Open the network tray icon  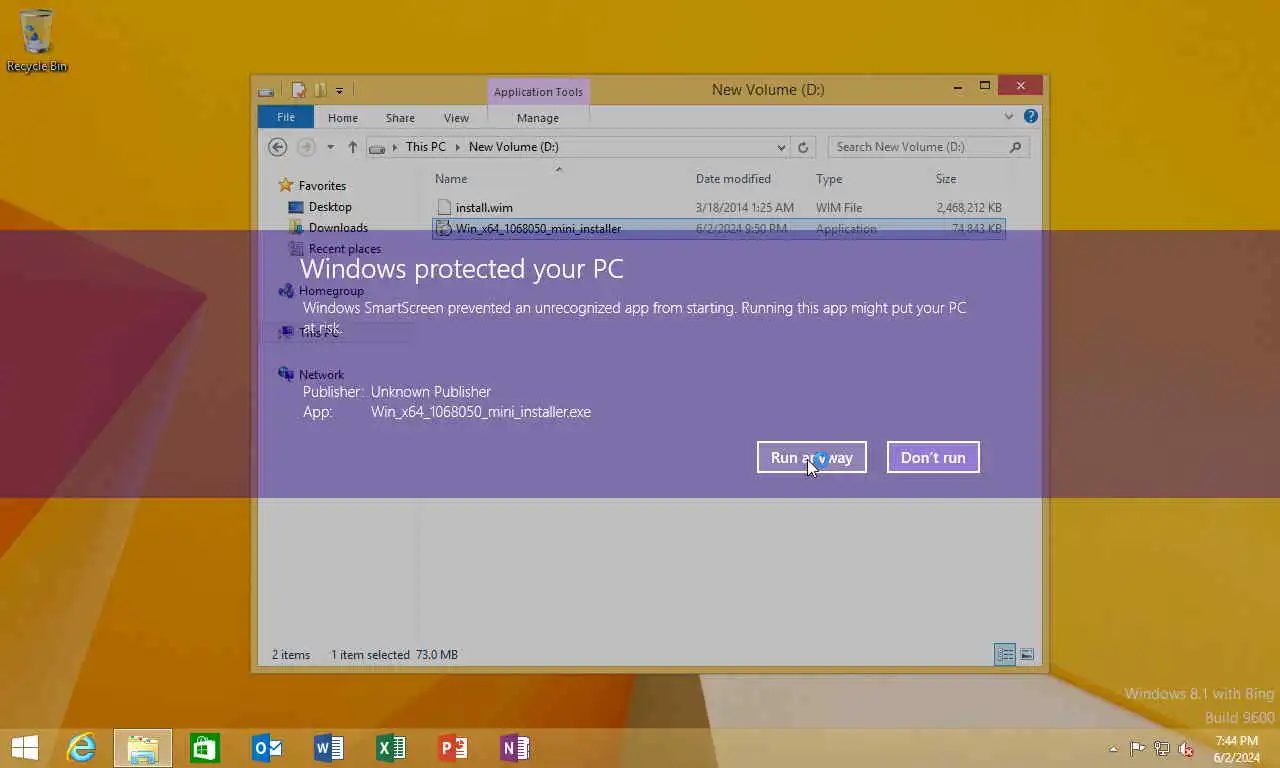coord(1161,748)
